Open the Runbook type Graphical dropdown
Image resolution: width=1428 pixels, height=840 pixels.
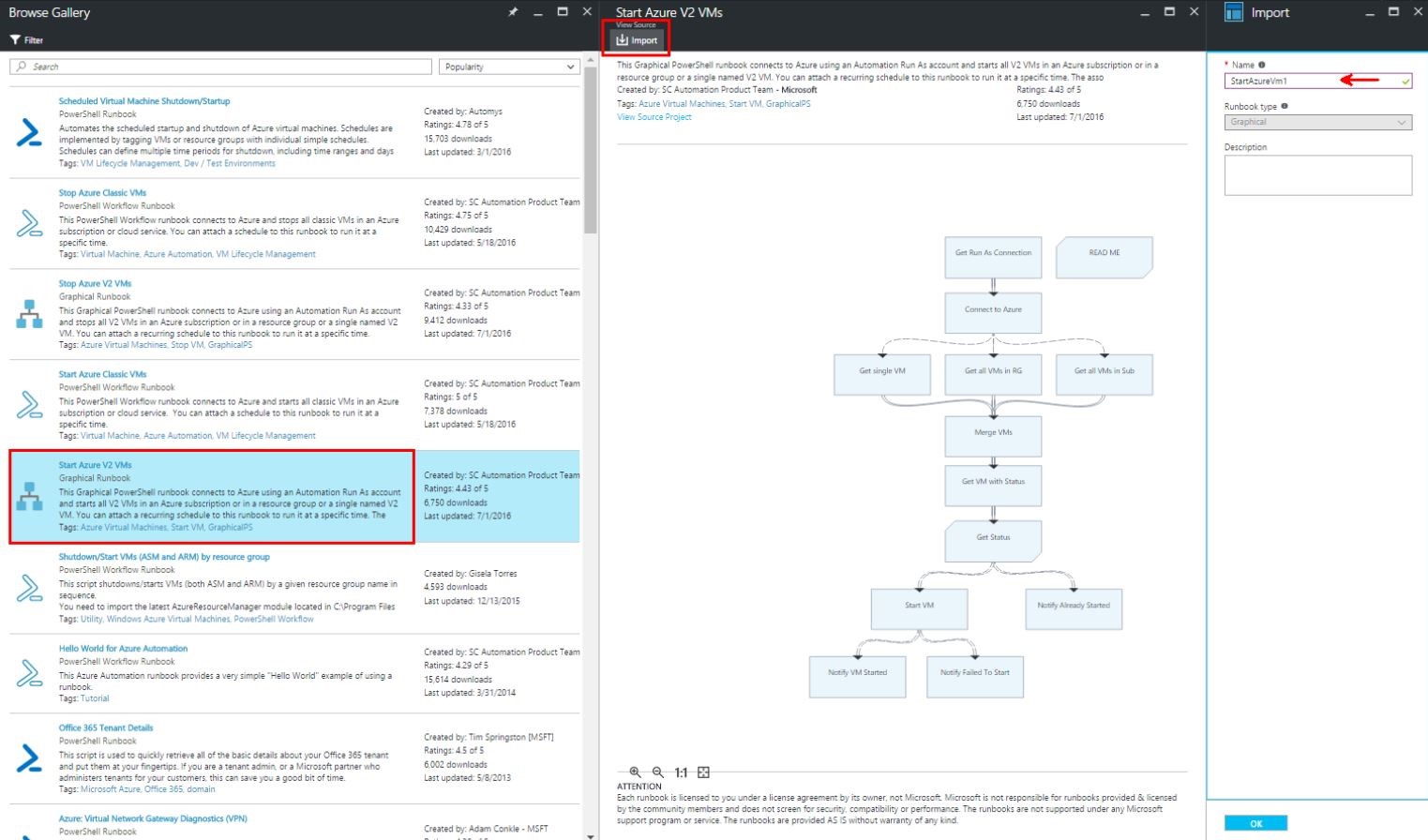pos(1318,122)
